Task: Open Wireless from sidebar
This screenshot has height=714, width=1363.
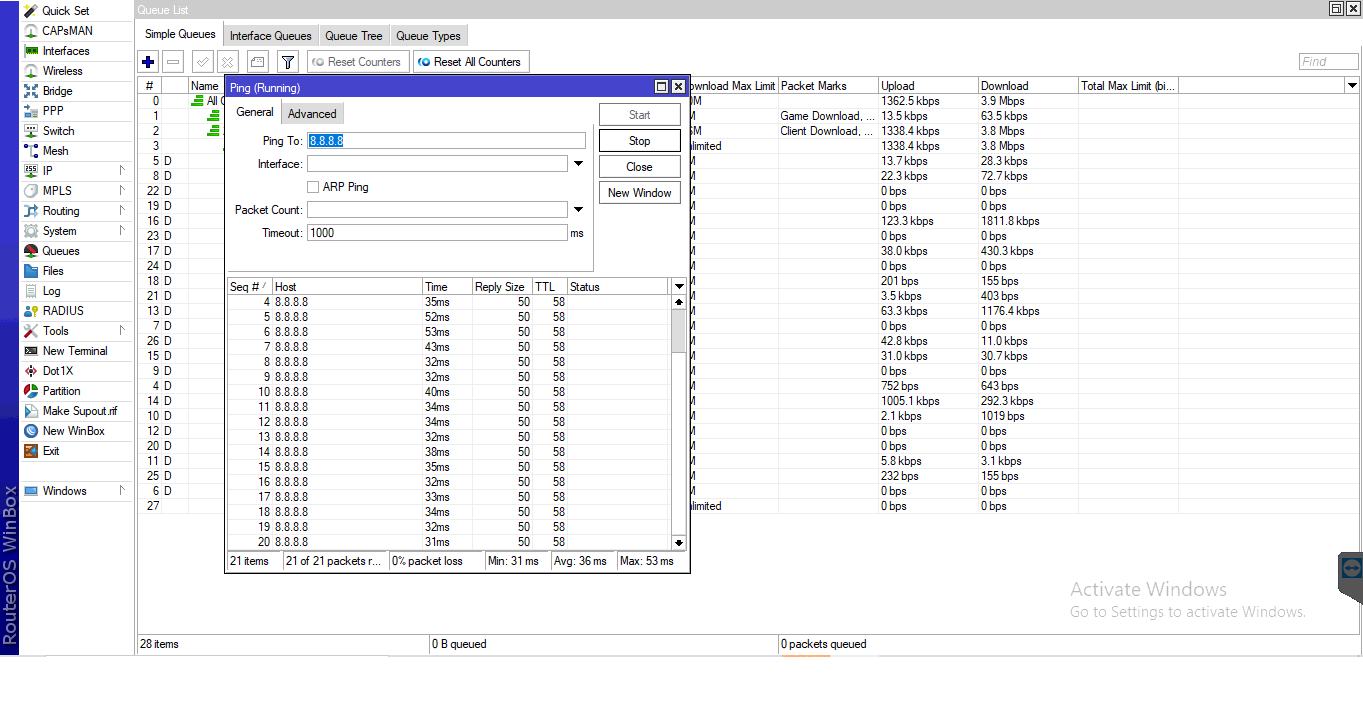Action: coord(62,71)
